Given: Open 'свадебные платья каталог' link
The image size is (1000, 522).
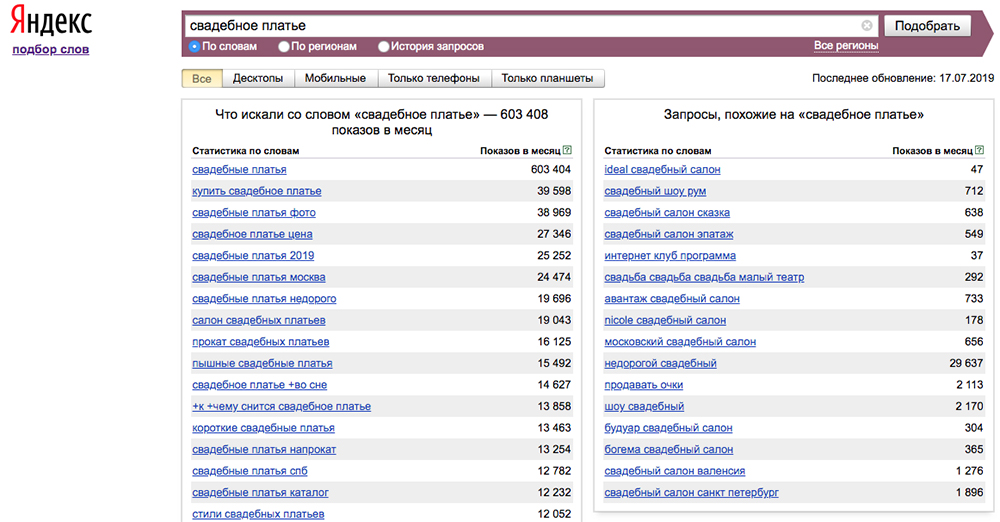Looking at the screenshot, I should pyautogui.click(x=260, y=493).
